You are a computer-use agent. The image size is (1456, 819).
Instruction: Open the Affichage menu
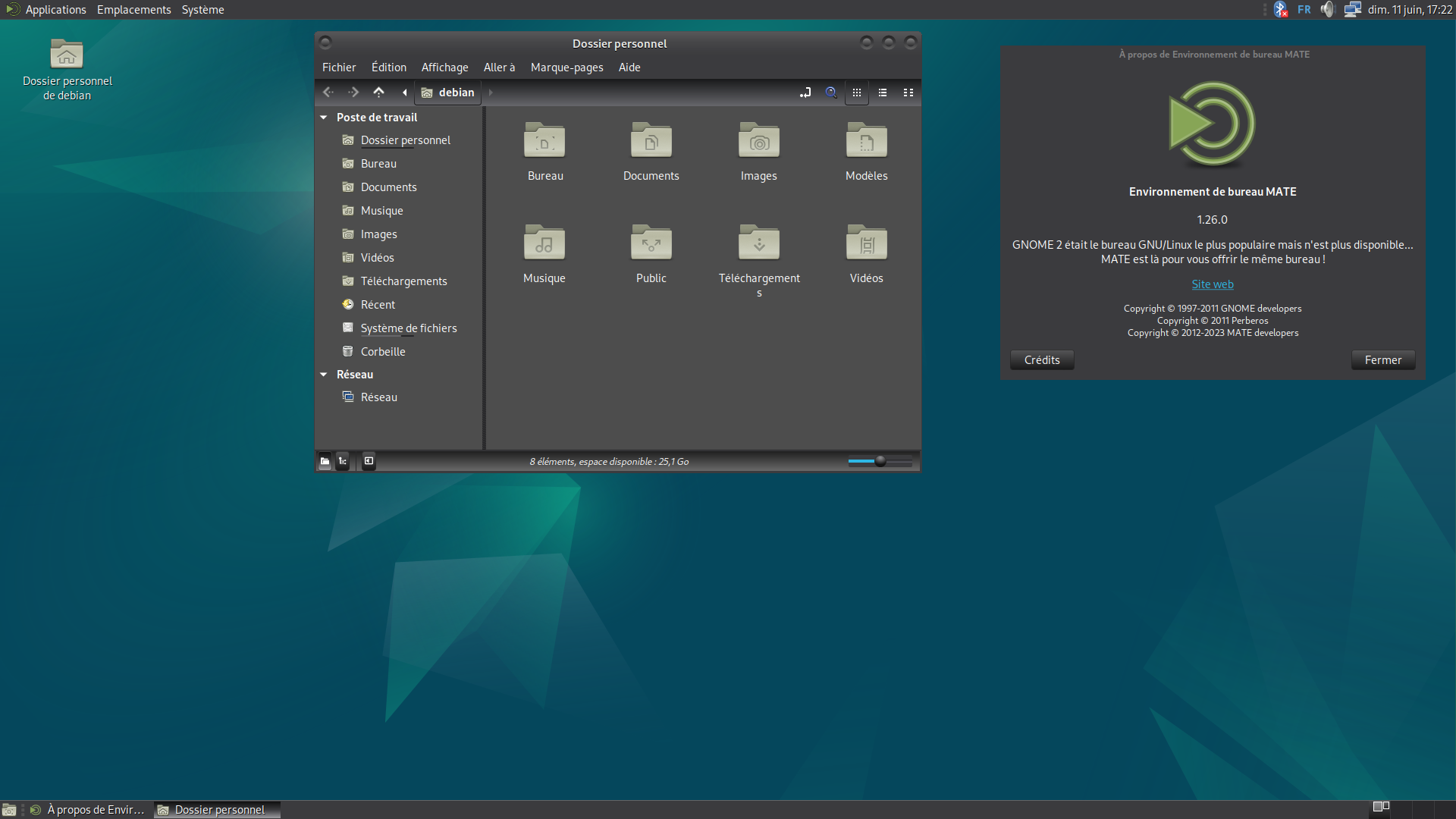coord(444,67)
